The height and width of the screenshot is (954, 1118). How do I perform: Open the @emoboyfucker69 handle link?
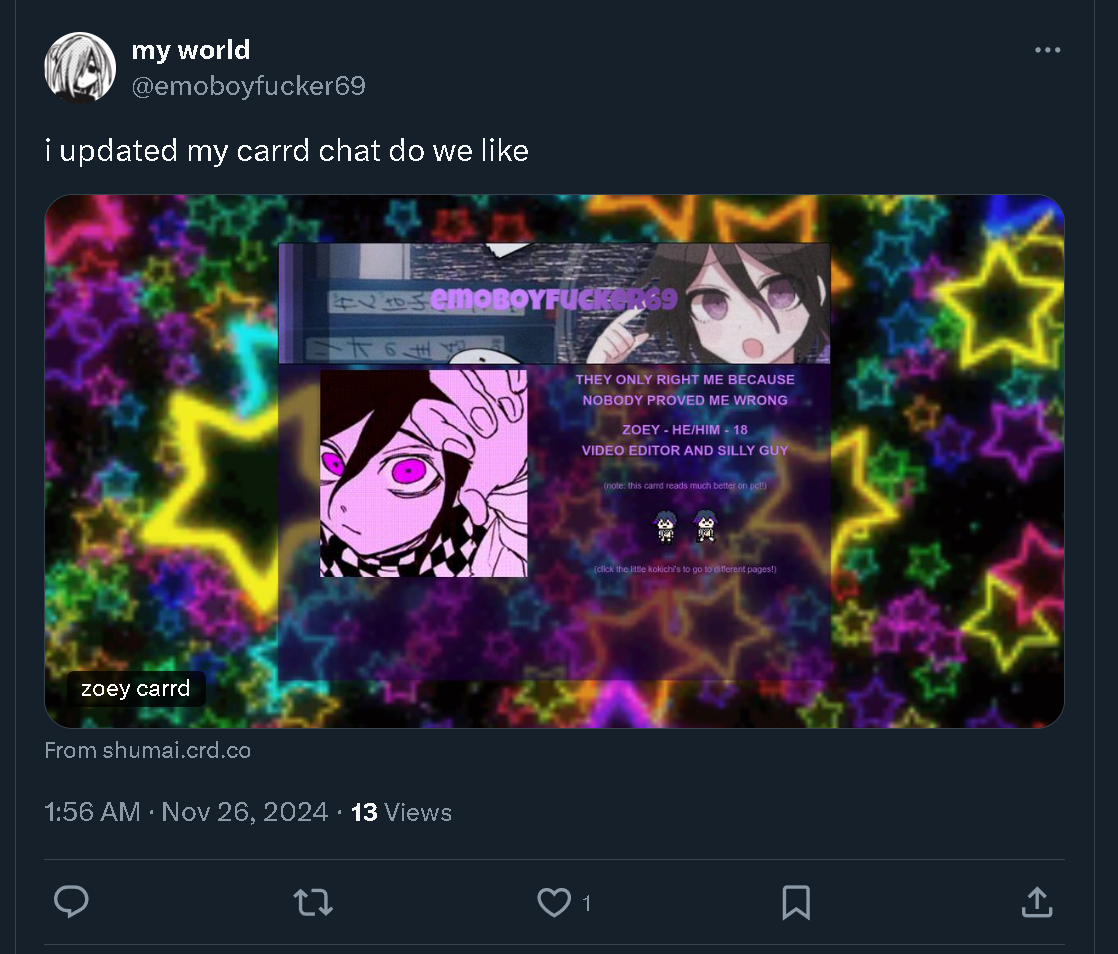click(x=248, y=86)
